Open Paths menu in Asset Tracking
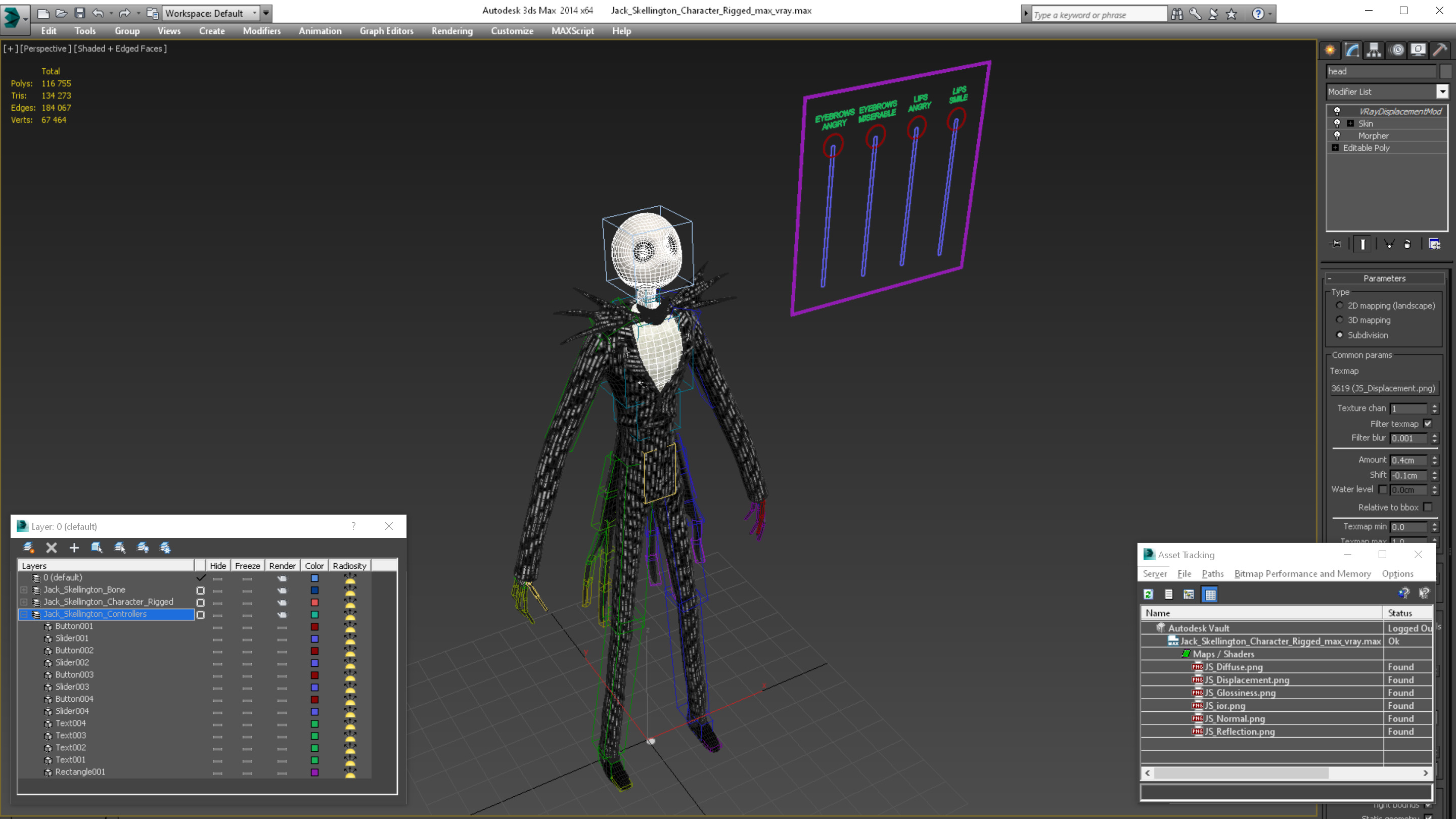The height and width of the screenshot is (819, 1456). click(1212, 574)
